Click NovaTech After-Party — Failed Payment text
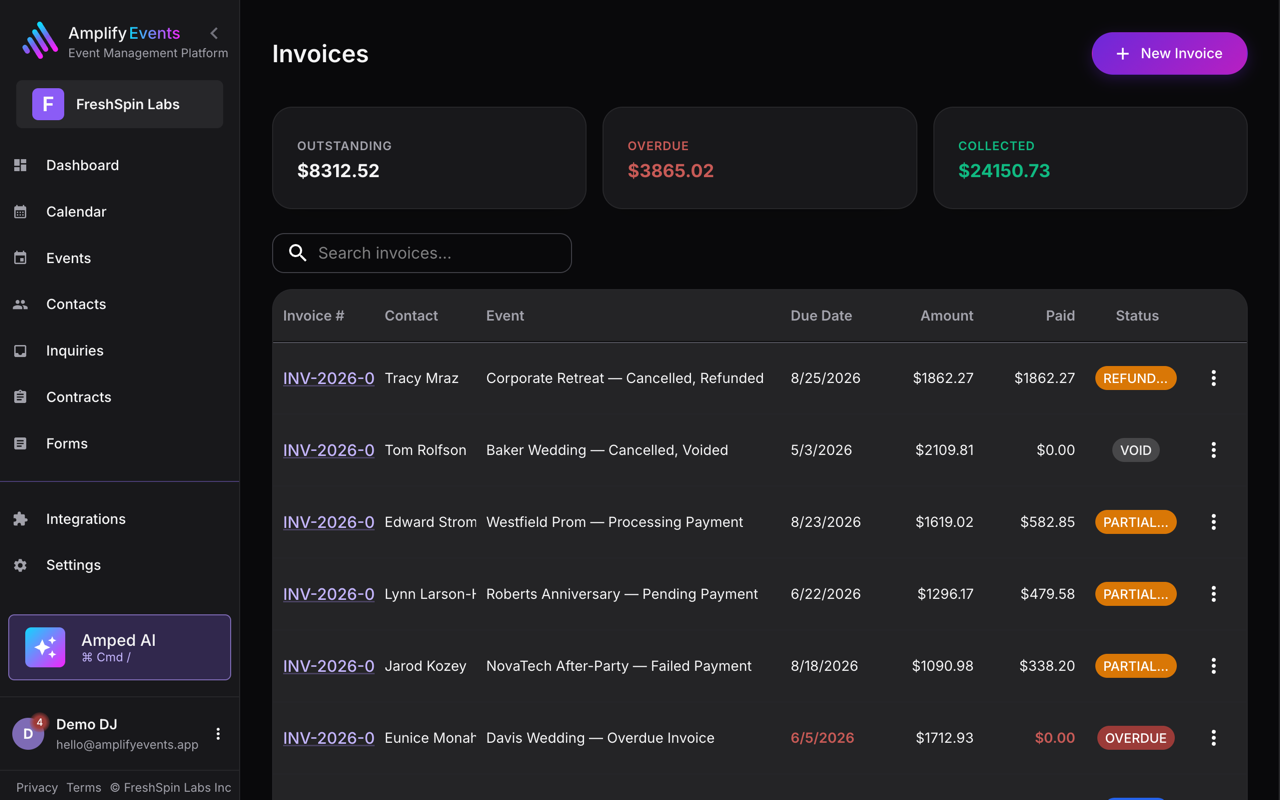 coord(619,666)
